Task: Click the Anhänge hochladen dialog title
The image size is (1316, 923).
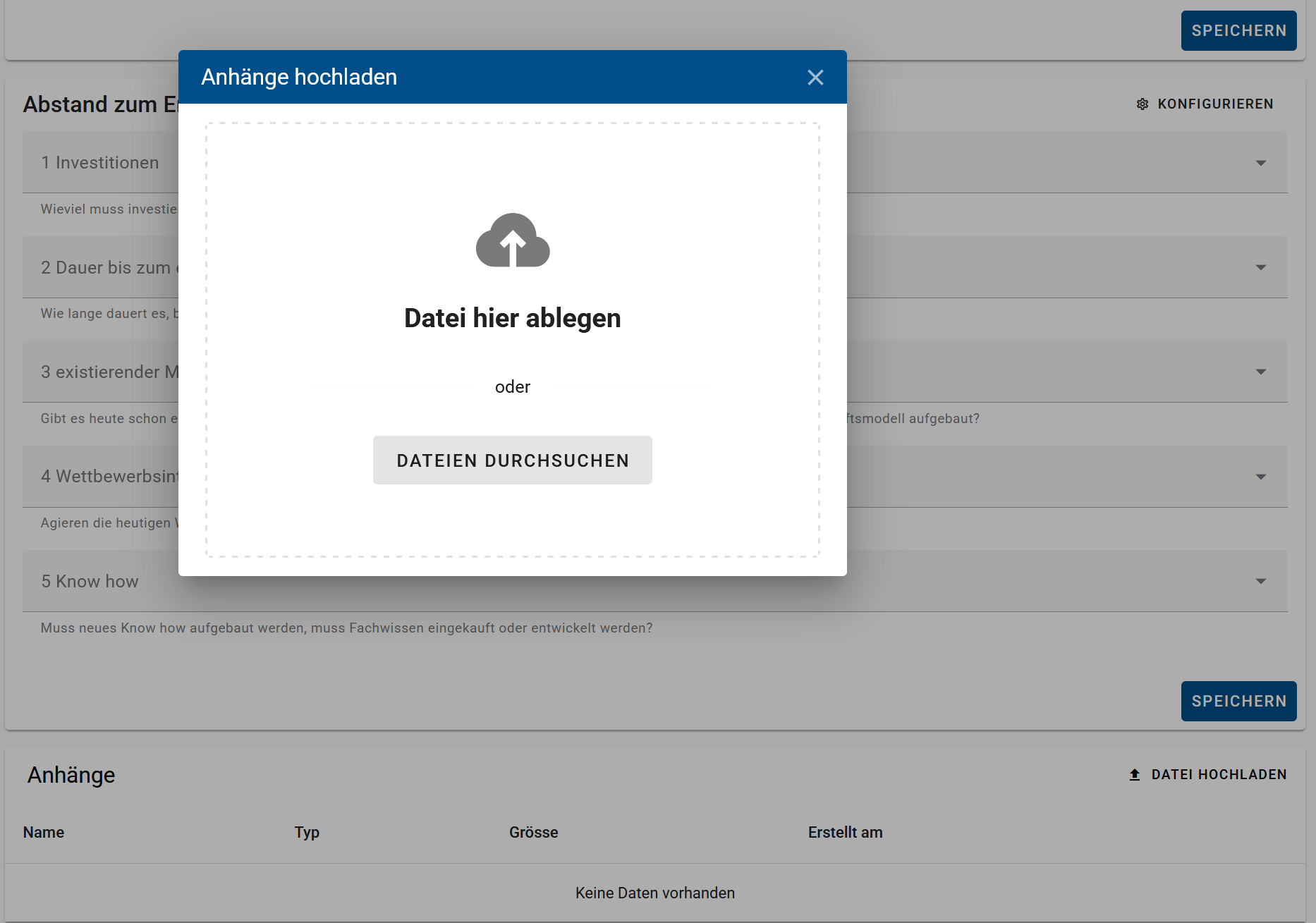Action: [299, 77]
